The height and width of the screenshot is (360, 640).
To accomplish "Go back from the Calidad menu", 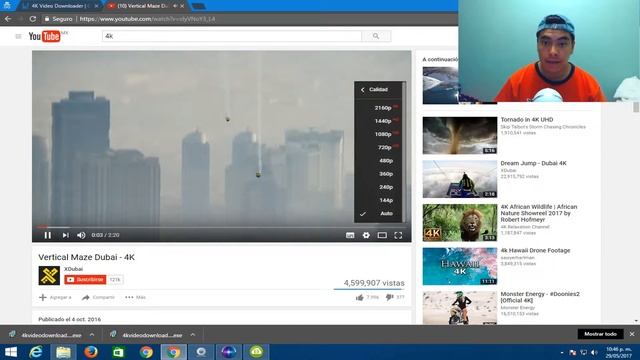I will pos(362,89).
